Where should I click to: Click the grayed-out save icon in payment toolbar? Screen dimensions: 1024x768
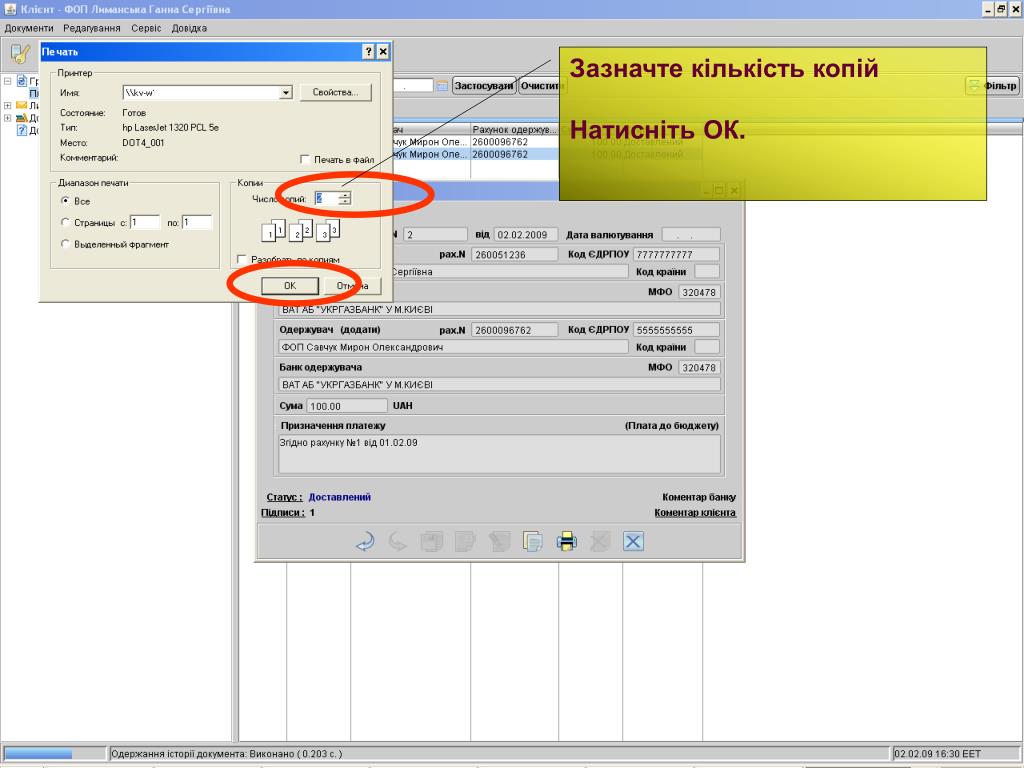[432, 541]
